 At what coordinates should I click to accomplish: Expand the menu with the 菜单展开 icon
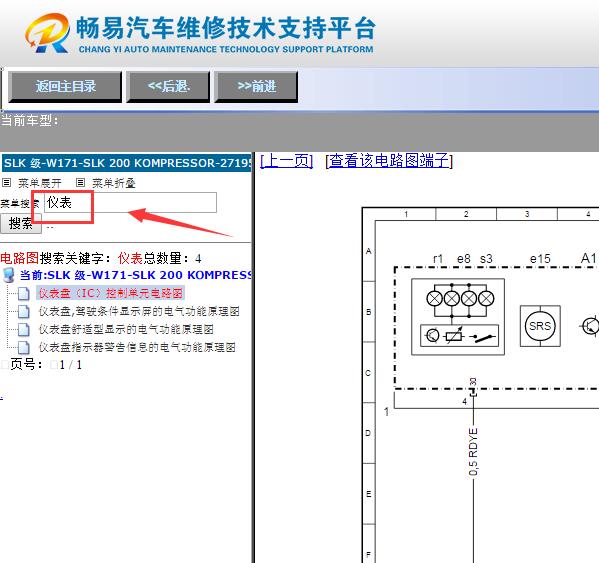tap(6, 183)
